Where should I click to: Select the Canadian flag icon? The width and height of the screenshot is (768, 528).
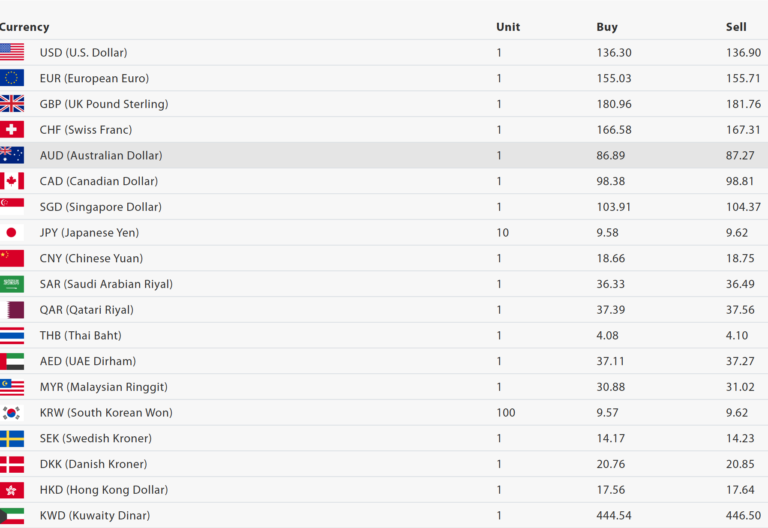point(12,181)
